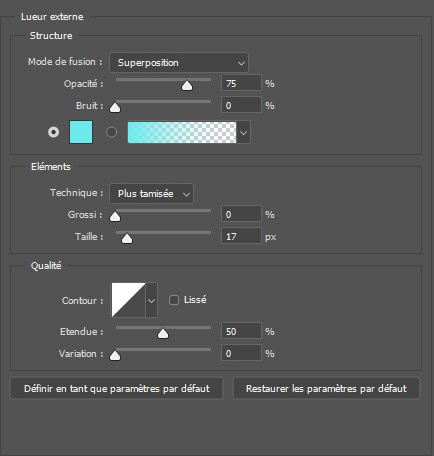
Task: Click the Contour curve thumbnail
Action: tap(128, 300)
